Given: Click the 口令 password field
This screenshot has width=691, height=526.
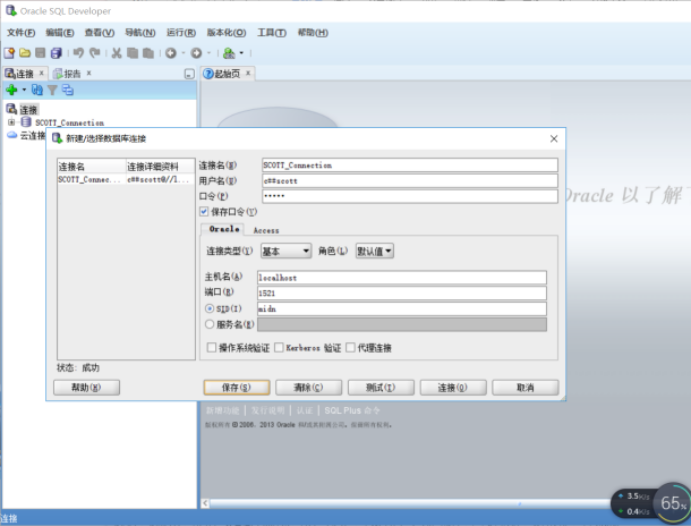Looking at the screenshot, I should (410, 196).
